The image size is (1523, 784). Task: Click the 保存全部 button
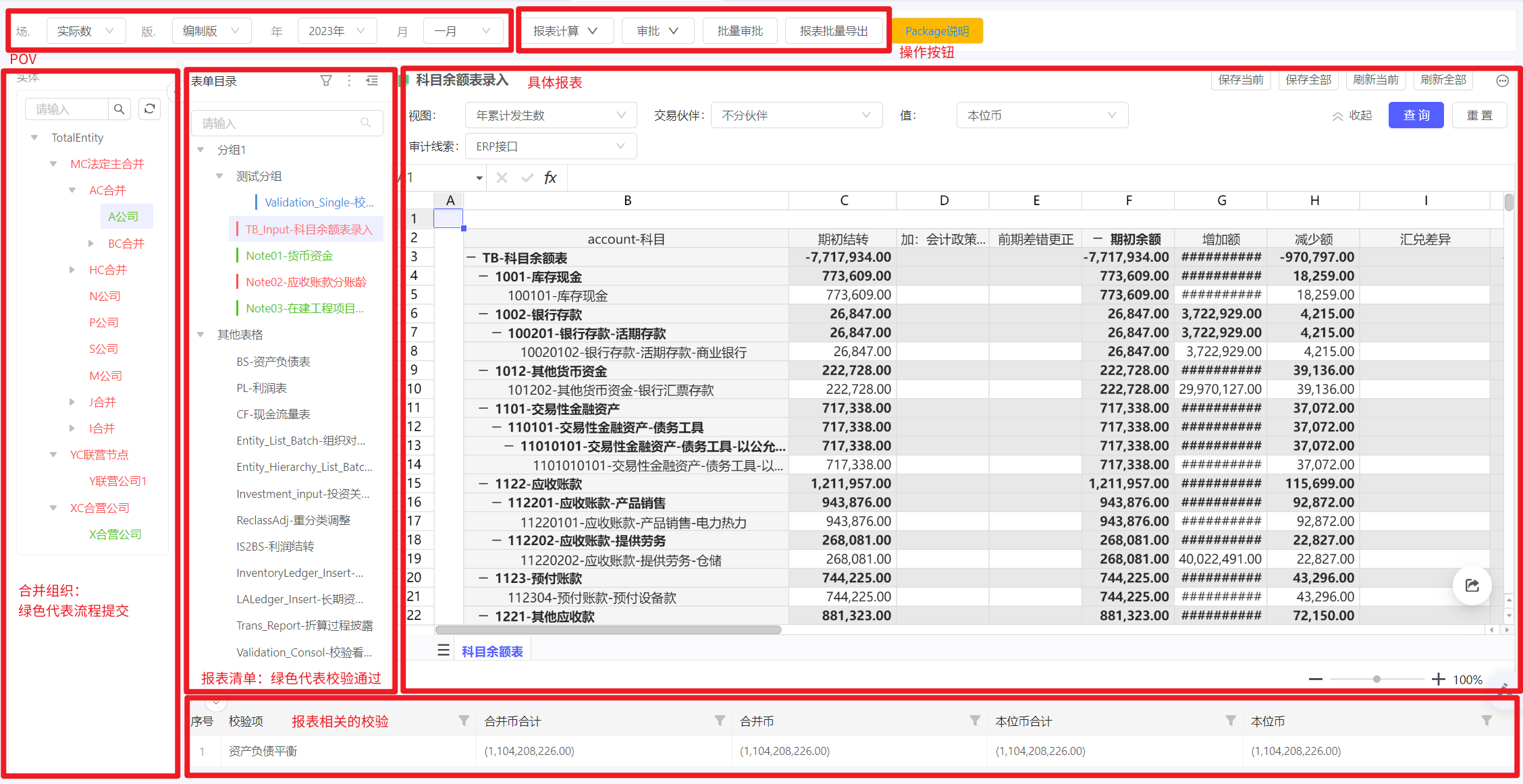coord(1308,80)
